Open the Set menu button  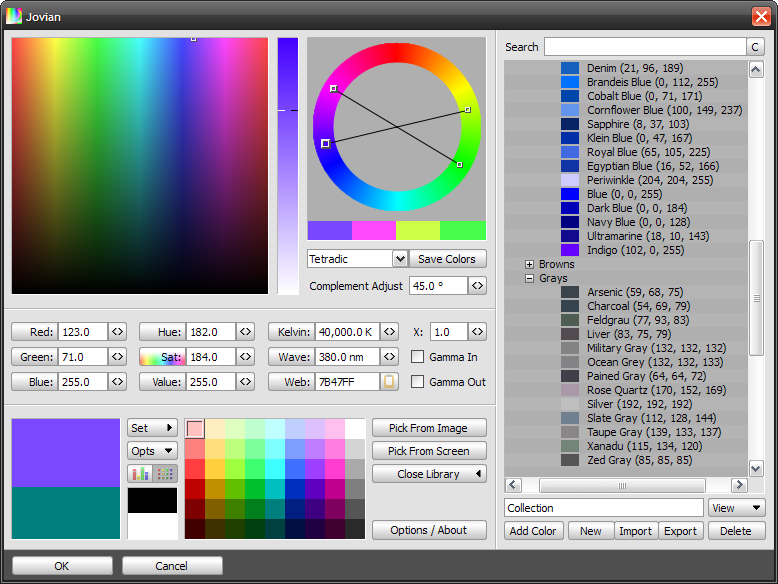tap(152, 428)
